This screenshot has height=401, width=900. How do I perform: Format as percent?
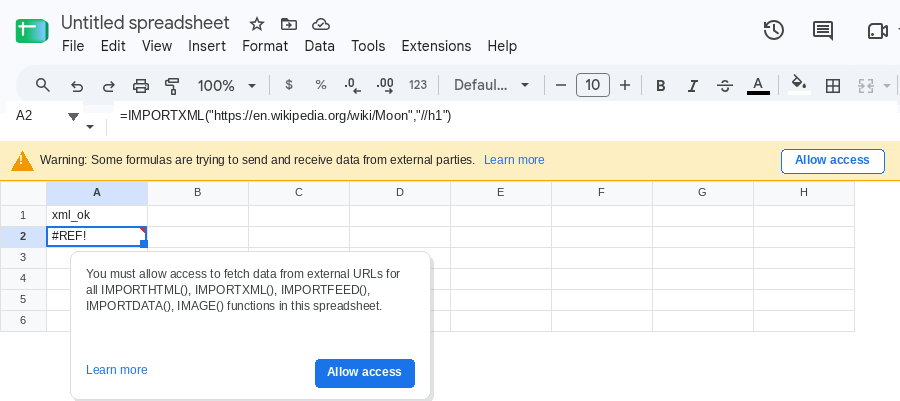pos(321,85)
